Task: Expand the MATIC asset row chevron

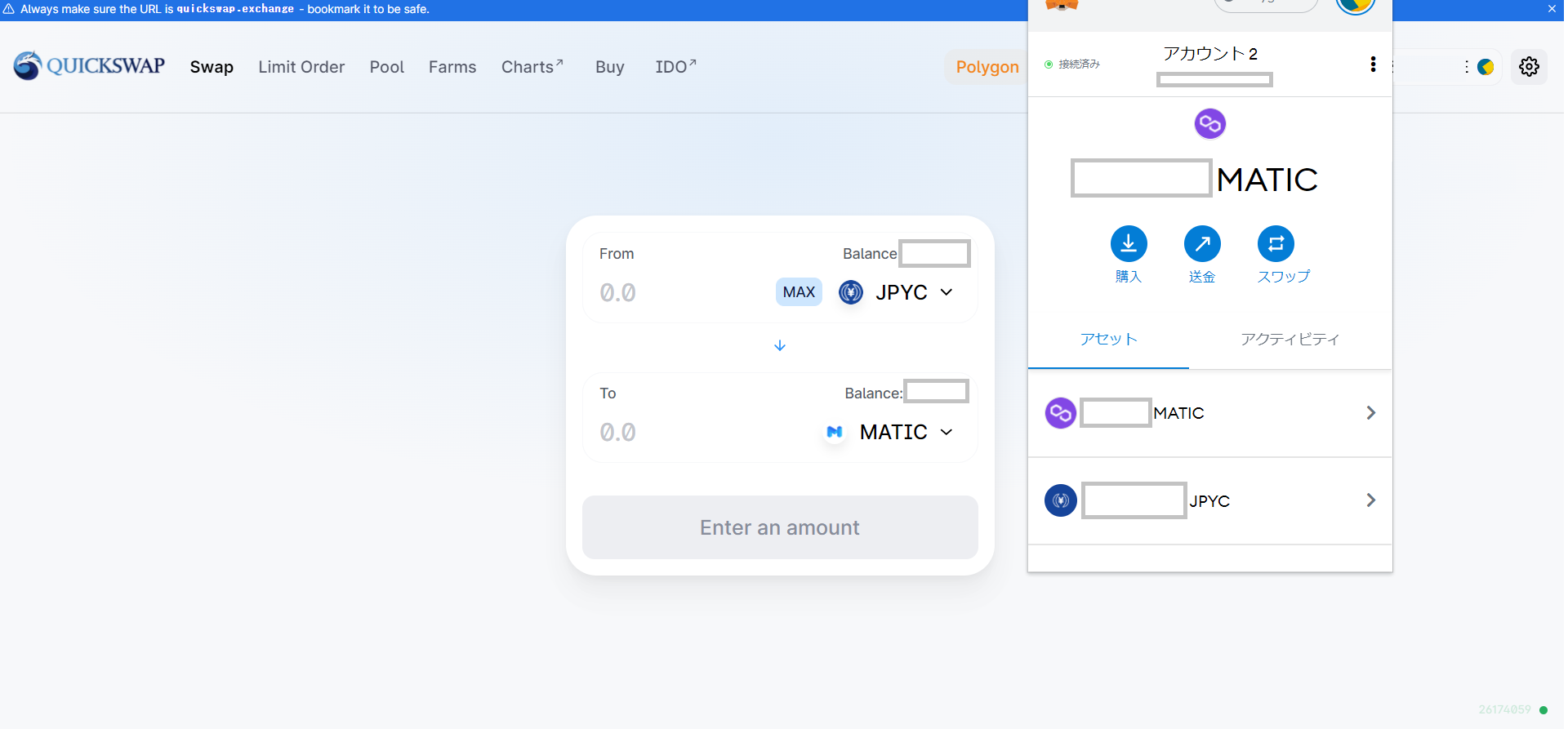Action: 1371,413
